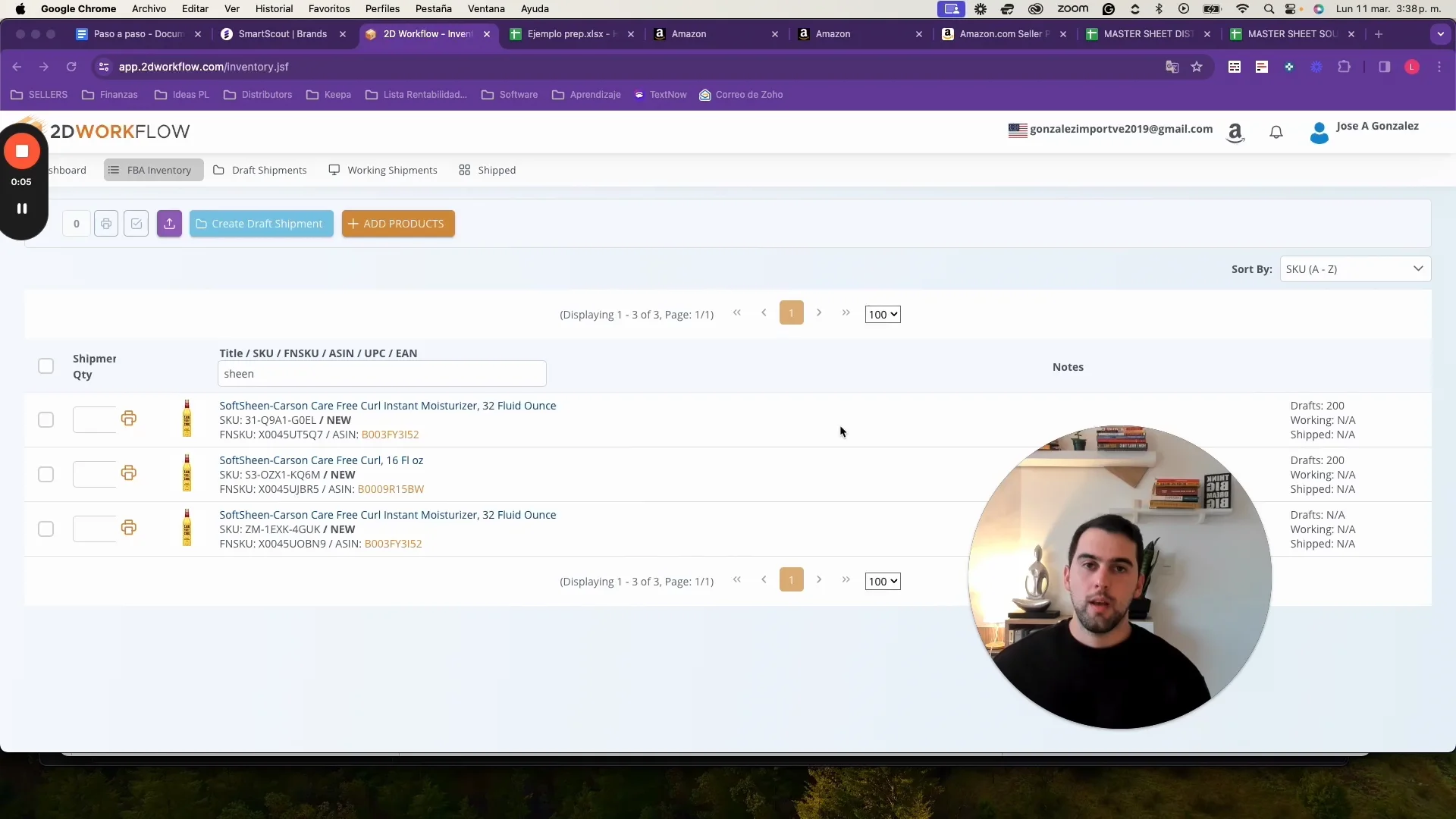Click ASIN B003FY3I52 in the ZM-1EXK-4GUK row
The width and height of the screenshot is (1456, 819).
(x=393, y=544)
